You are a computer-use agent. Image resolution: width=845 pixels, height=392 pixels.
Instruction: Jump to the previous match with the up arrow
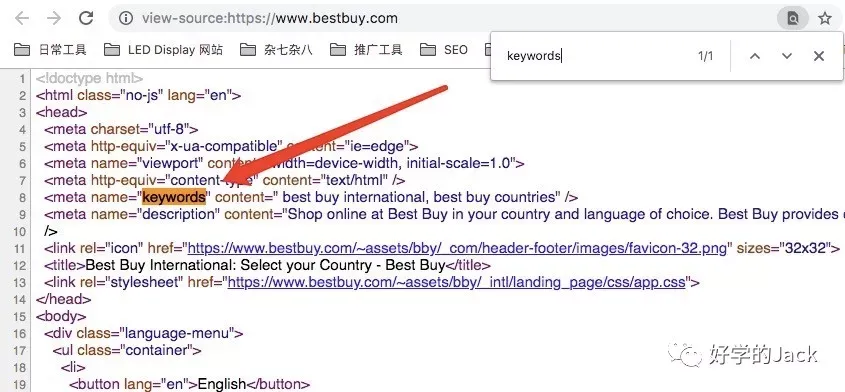754,56
